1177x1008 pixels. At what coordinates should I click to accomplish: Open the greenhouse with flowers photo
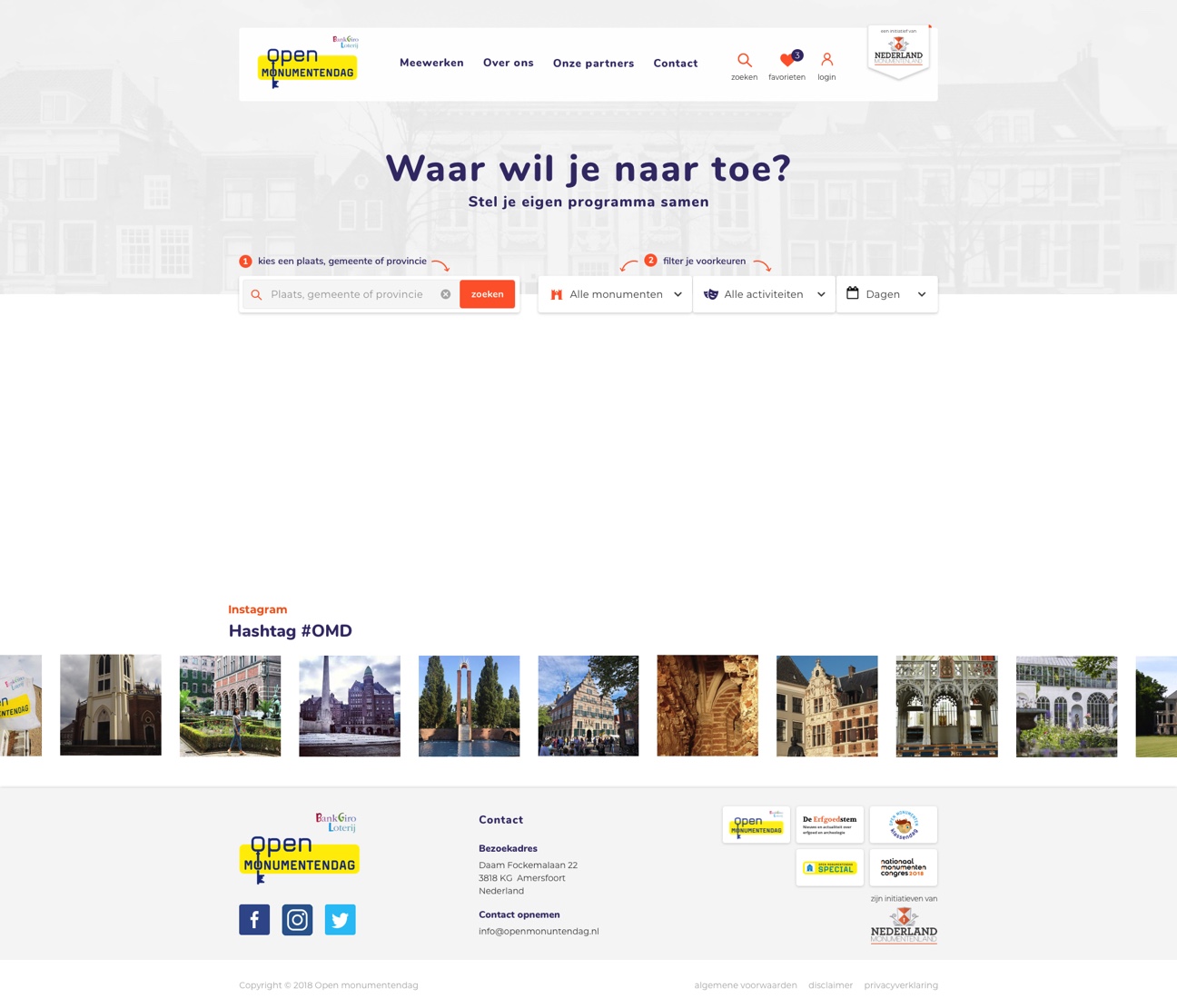pos(1067,706)
